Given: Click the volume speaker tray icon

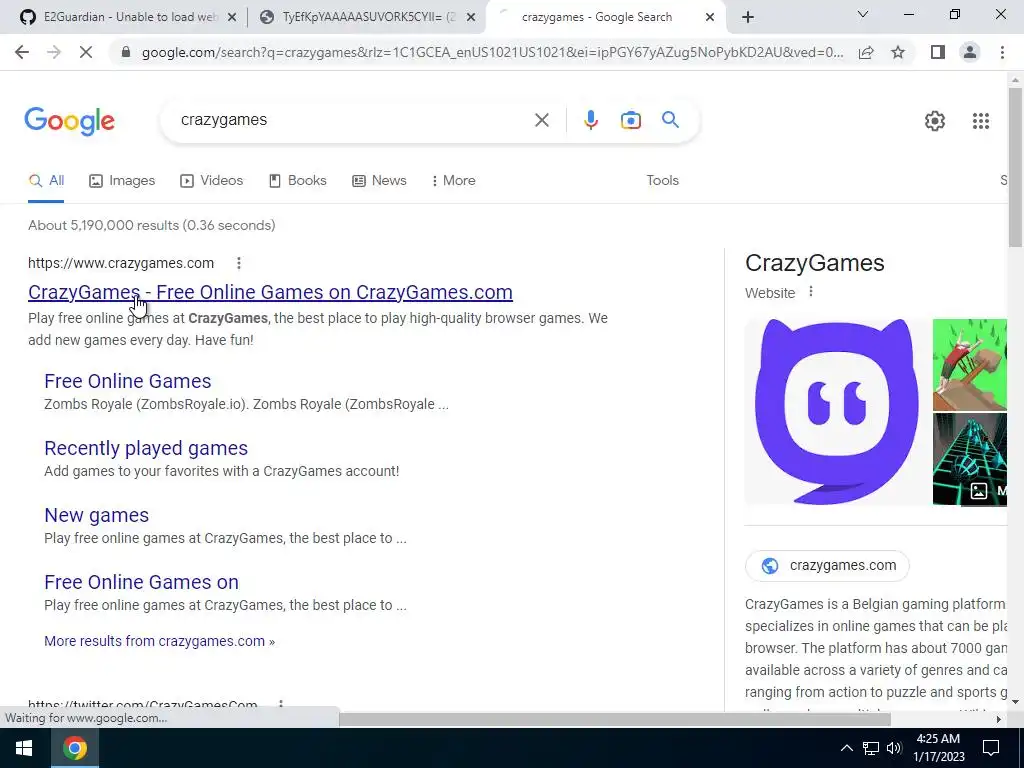Looking at the screenshot, I should (x=894, y=748).
